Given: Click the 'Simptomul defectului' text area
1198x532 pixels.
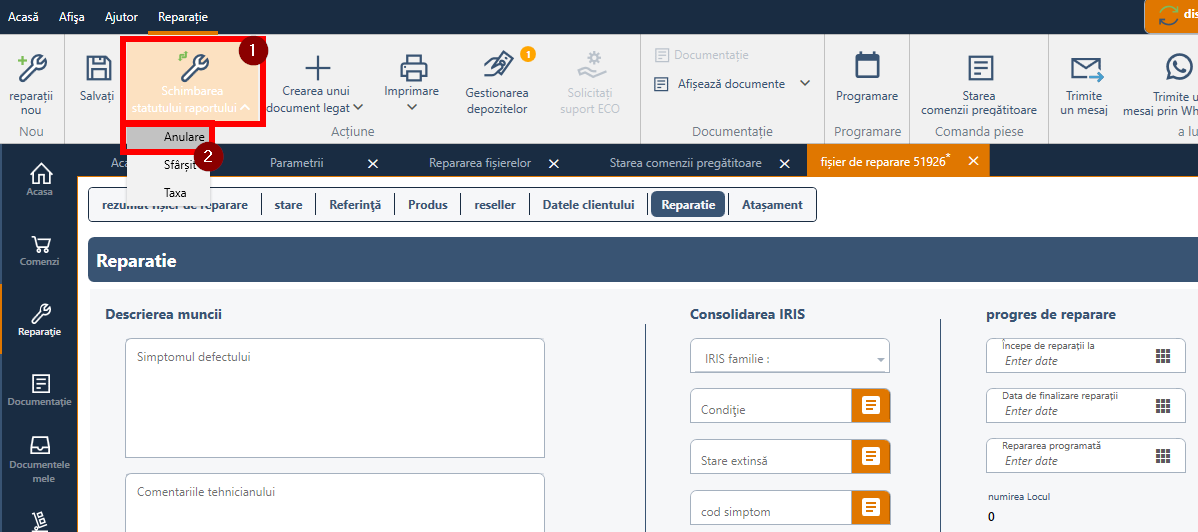Looking at the screenshot, I should (335, 398).
